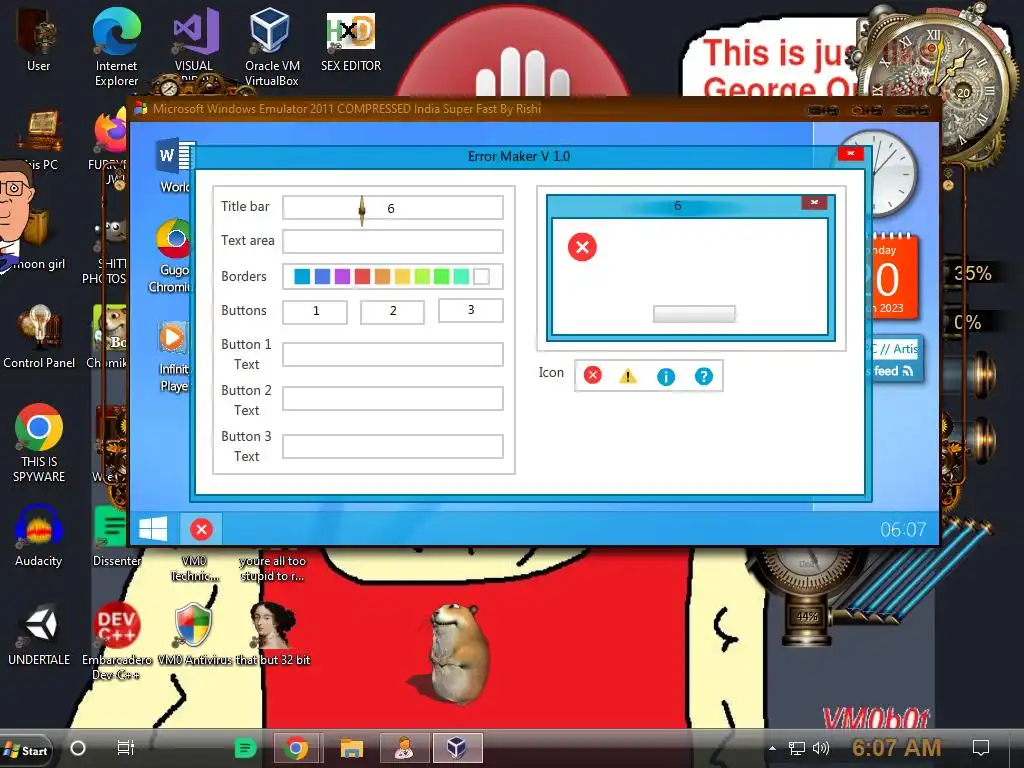
Task: Open VM0 Antivirus desktop shortcut
Action: (x=194, y=633)
